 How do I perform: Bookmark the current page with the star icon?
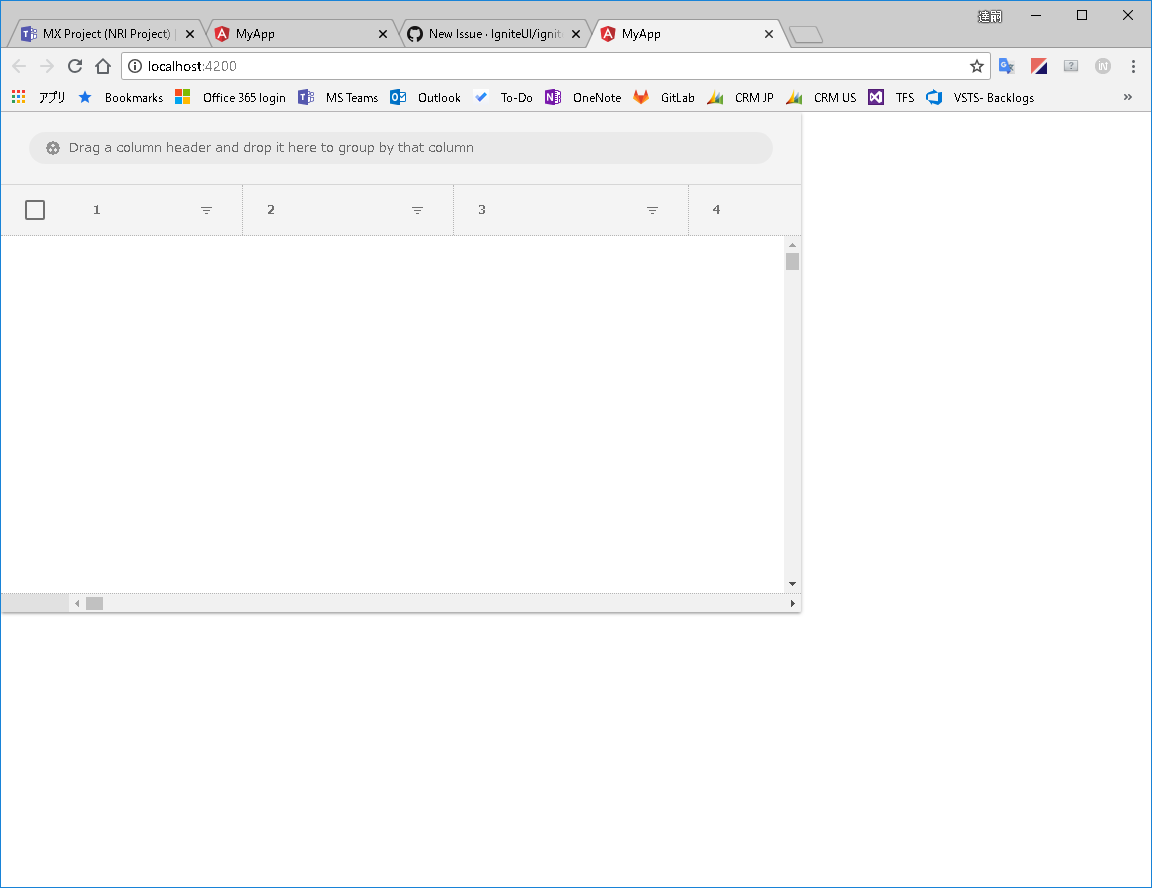coord(976,65)
